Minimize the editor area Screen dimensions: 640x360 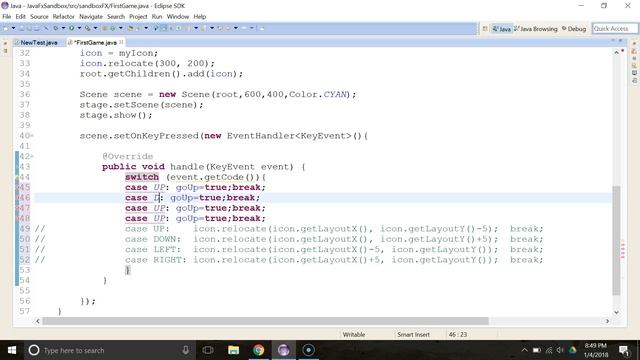click(x=613, y=41)
